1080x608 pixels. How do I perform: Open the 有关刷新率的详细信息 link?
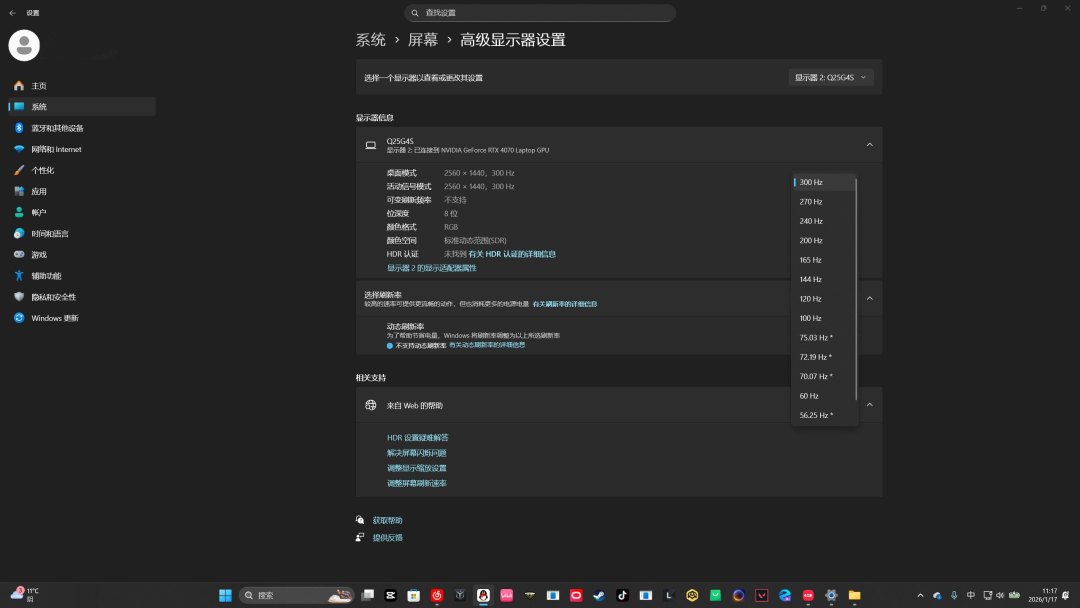(565, 304)
